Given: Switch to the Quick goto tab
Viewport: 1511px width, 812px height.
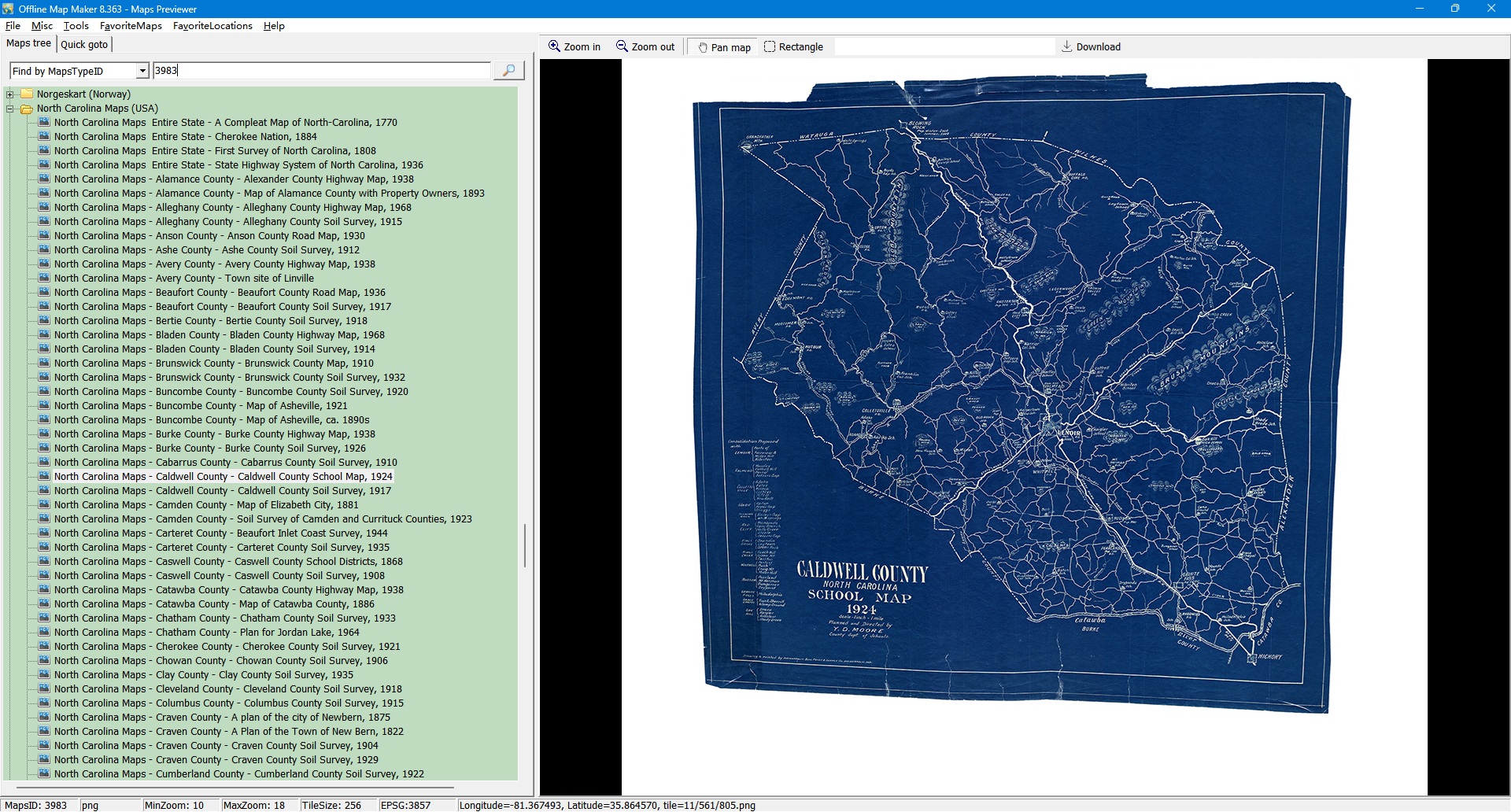Looking at the screenshot, I should [84, 44].
